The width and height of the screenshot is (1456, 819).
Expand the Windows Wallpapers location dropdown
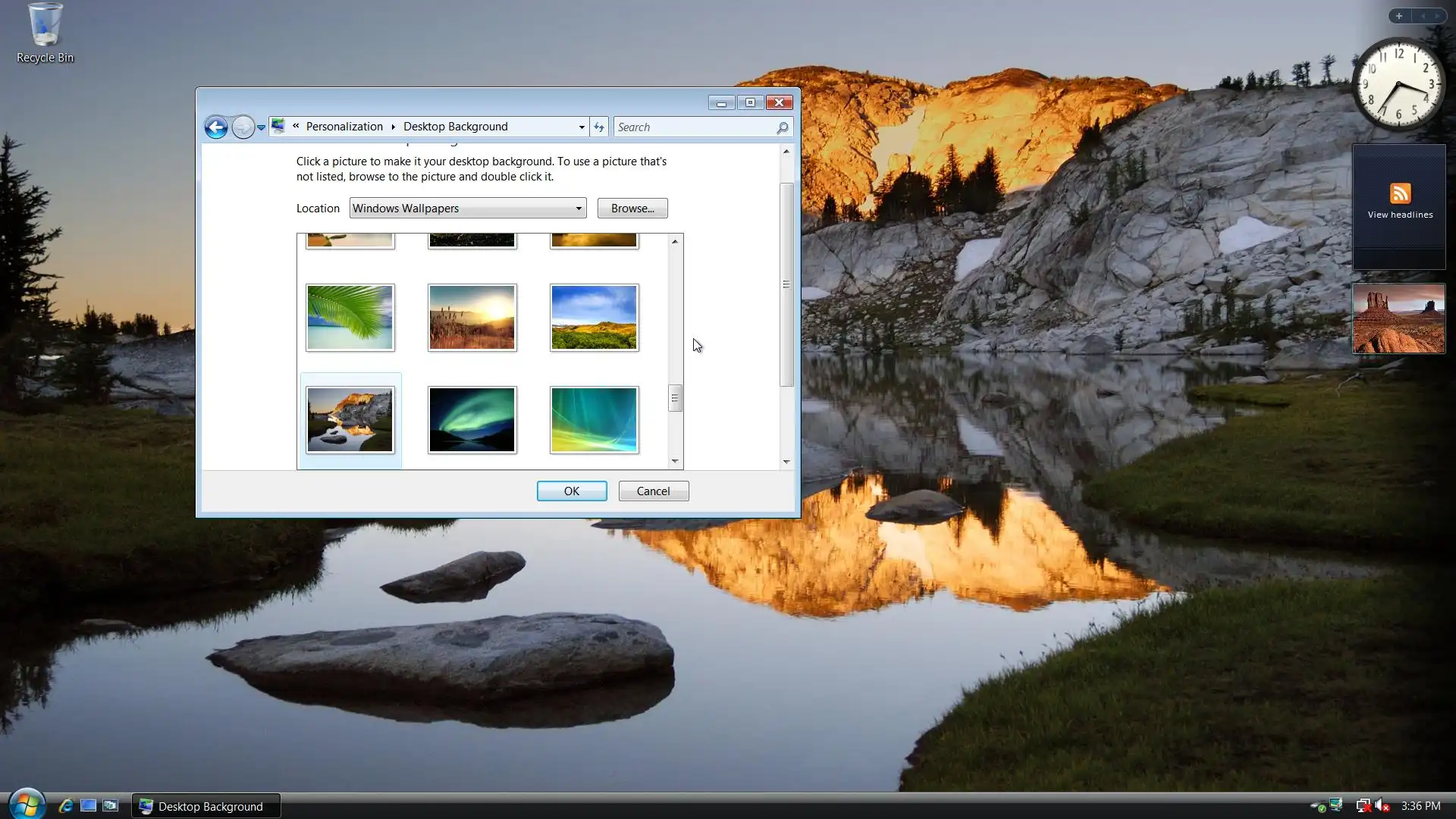click(578, 209)
